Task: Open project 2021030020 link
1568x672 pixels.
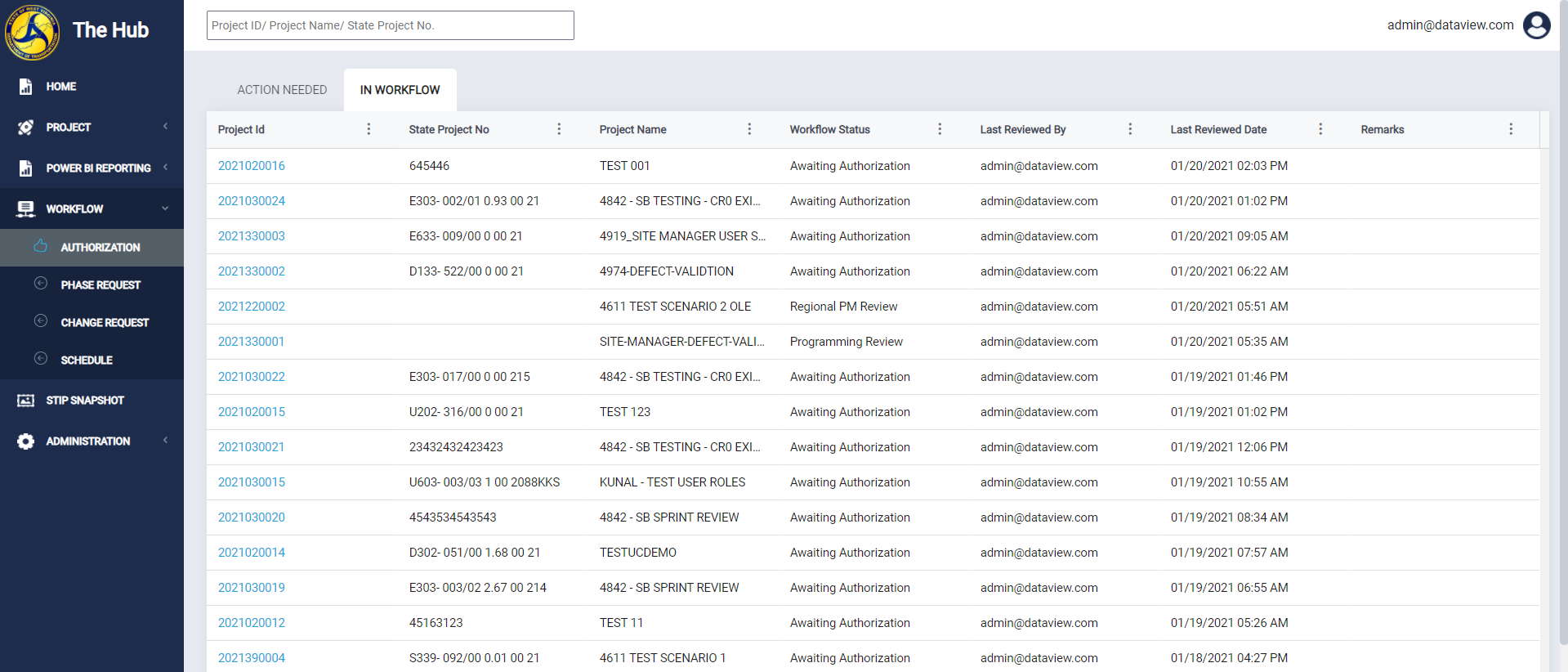Action: (x=252, y=517)
